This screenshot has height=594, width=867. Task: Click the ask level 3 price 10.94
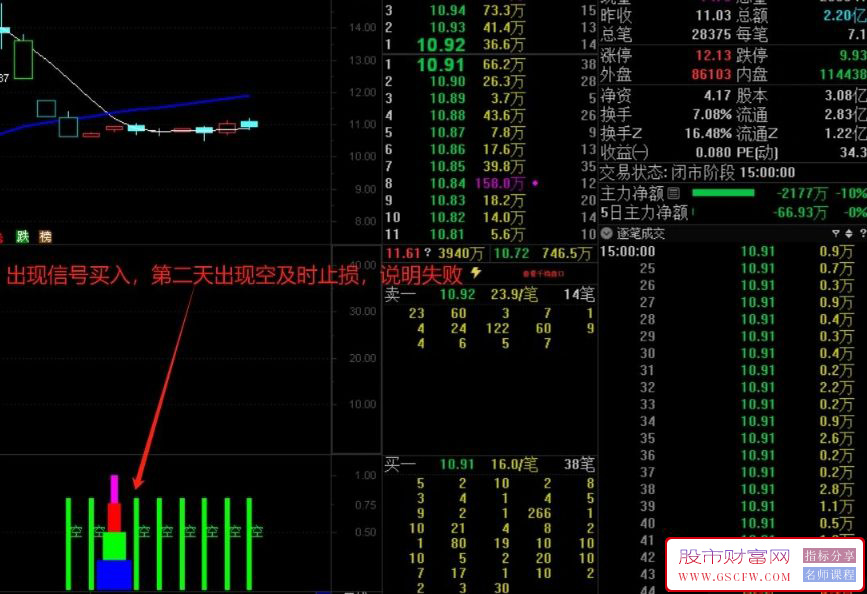pyautogui.click(x=447, y=10)
